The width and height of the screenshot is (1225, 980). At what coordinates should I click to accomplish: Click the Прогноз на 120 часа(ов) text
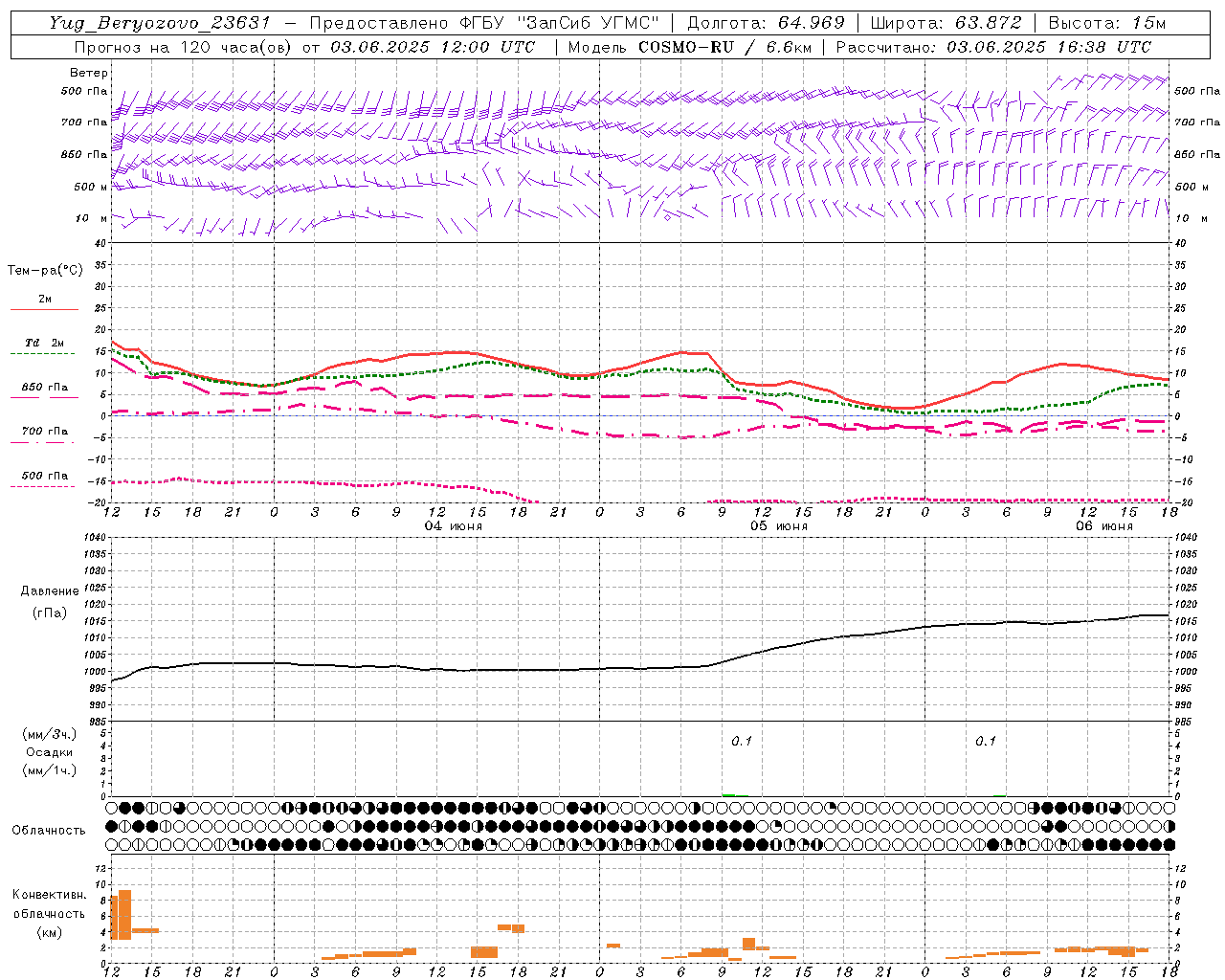click(x=185, y=47)
